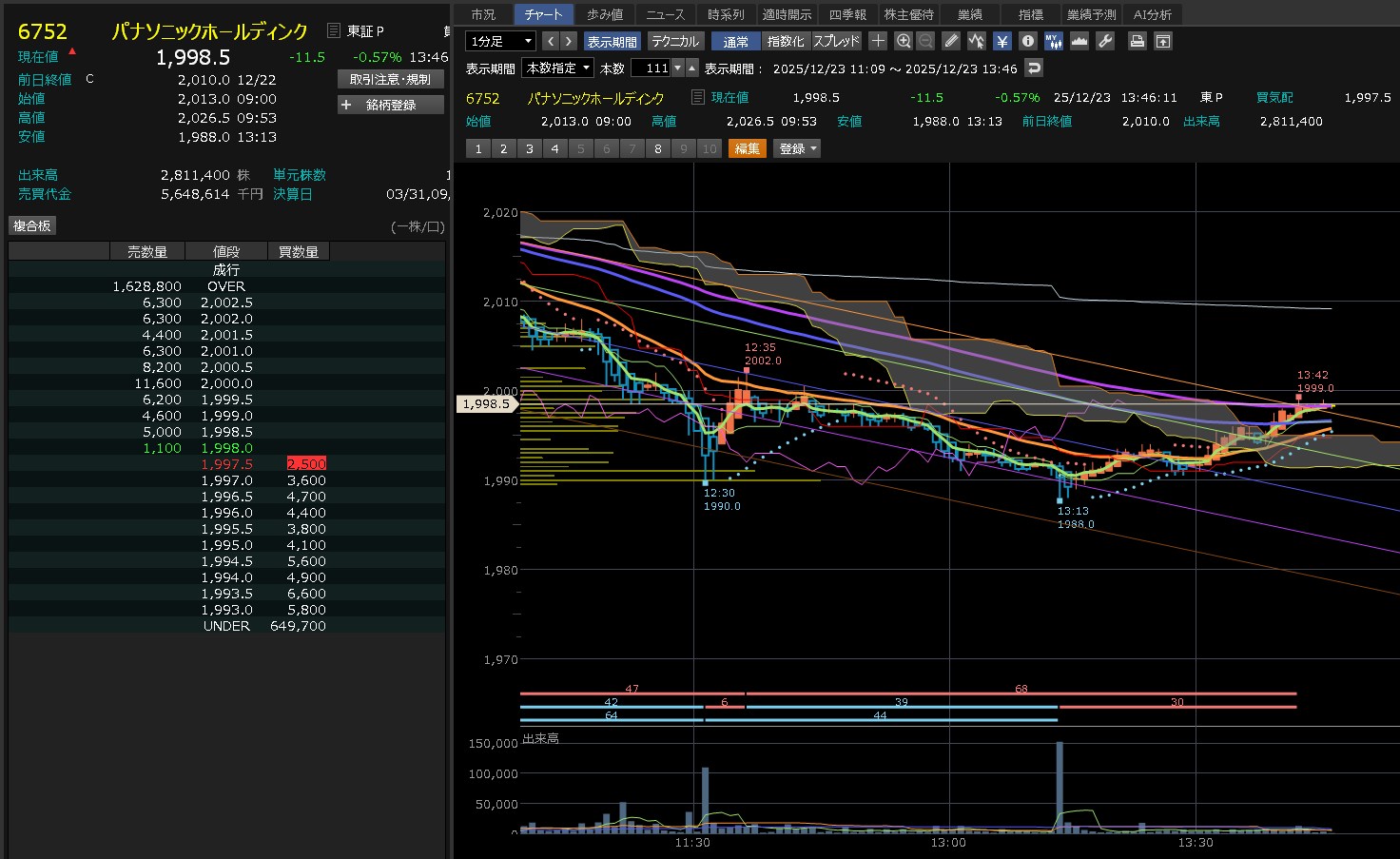The height and width of the screenshot is (859, 1400).
Task: Click the info circle icon
Action: point(1027,41)
